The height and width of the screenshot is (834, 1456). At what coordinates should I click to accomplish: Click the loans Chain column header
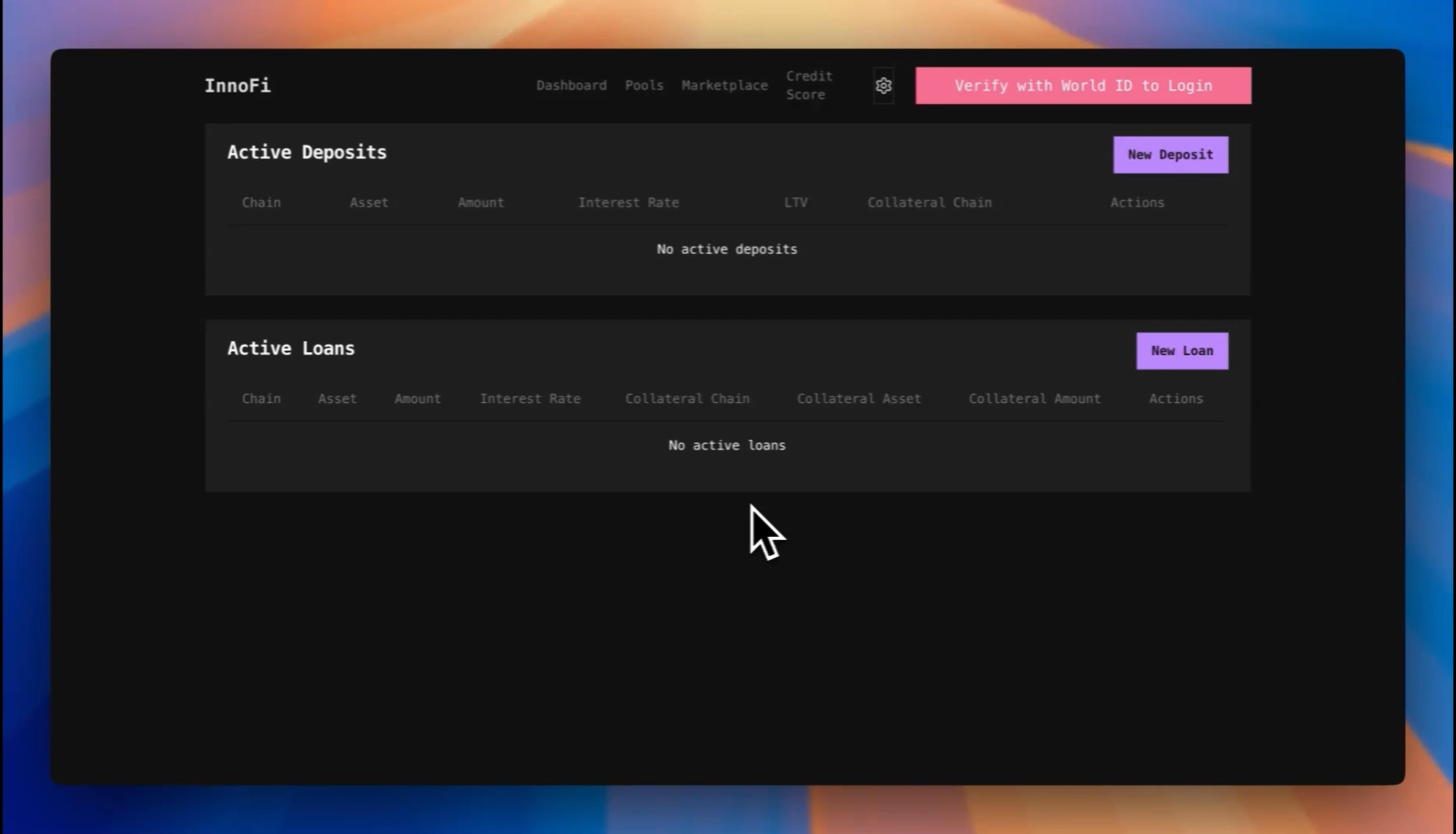261,398
